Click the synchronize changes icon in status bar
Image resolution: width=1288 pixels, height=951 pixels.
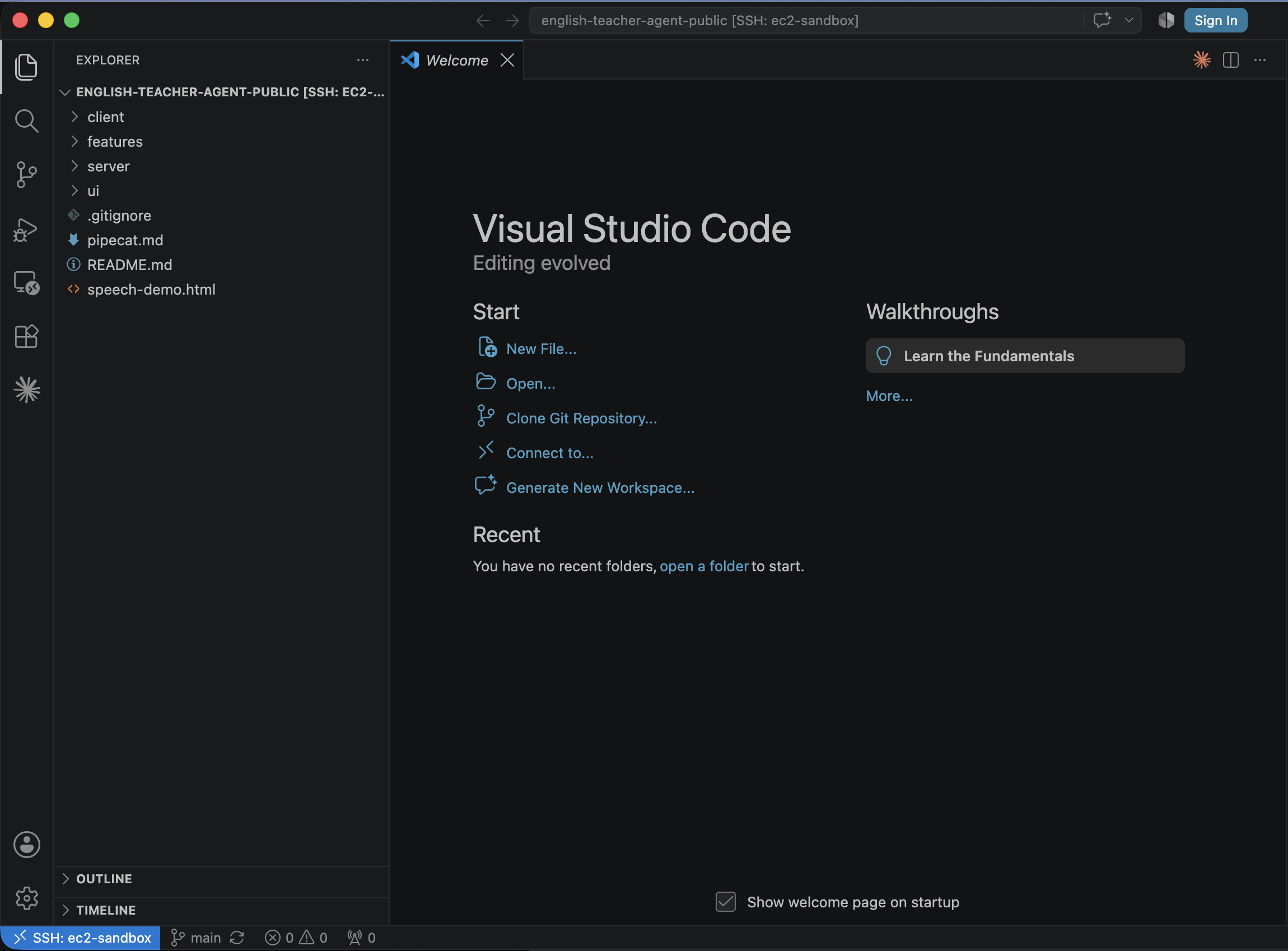coord(237,938)
